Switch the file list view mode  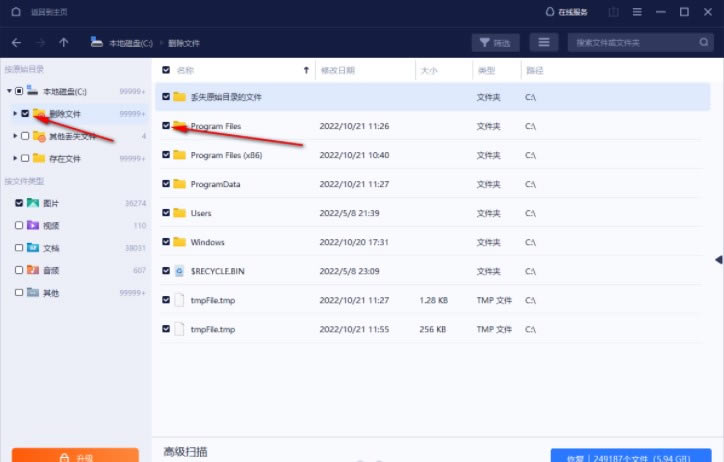(x=544, y=42)
